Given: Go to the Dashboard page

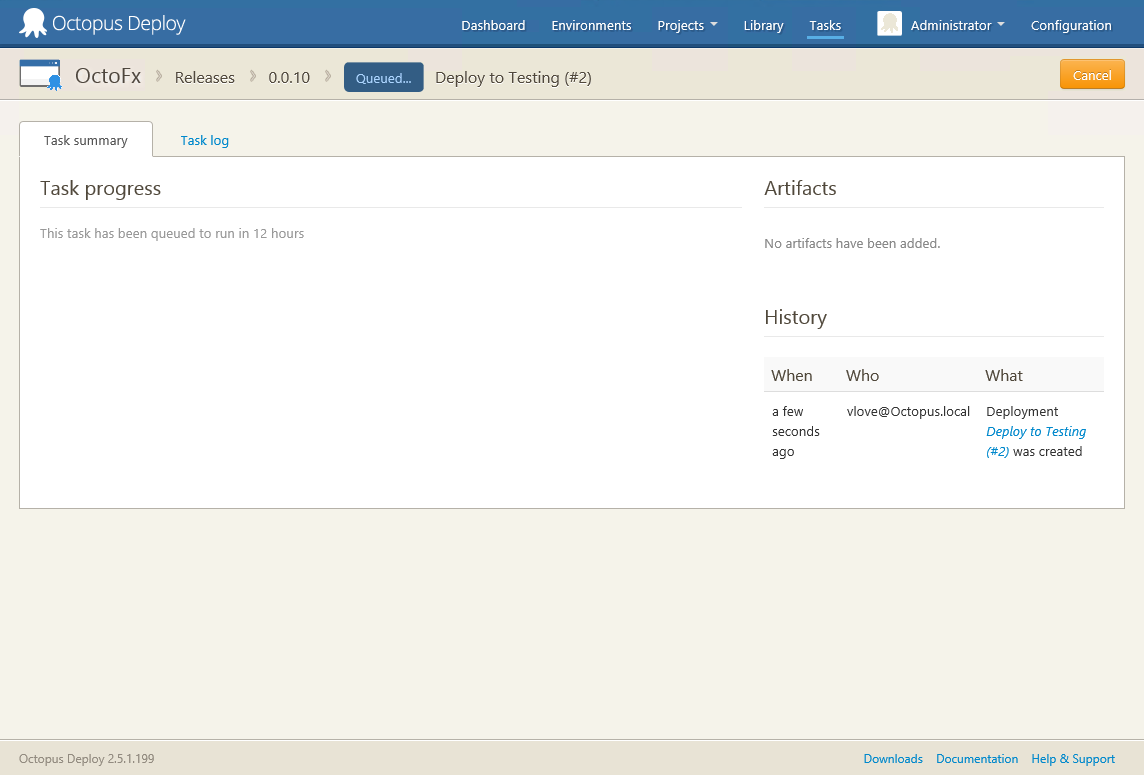Looking at the screenshot, I should [493, 26].
